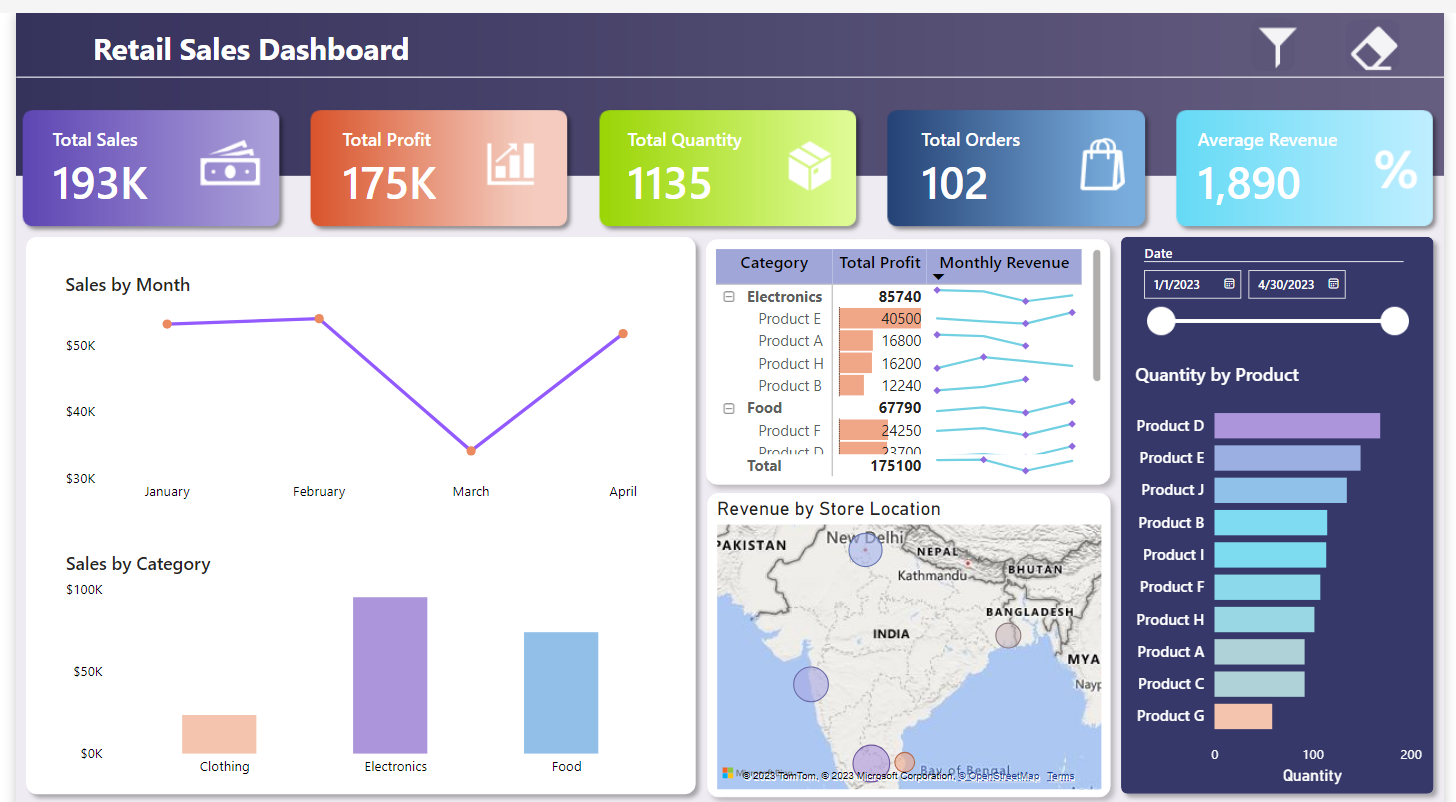Click the profit table vertical scrollbar
1456x802 pixels.
[x=1097, y=315]
